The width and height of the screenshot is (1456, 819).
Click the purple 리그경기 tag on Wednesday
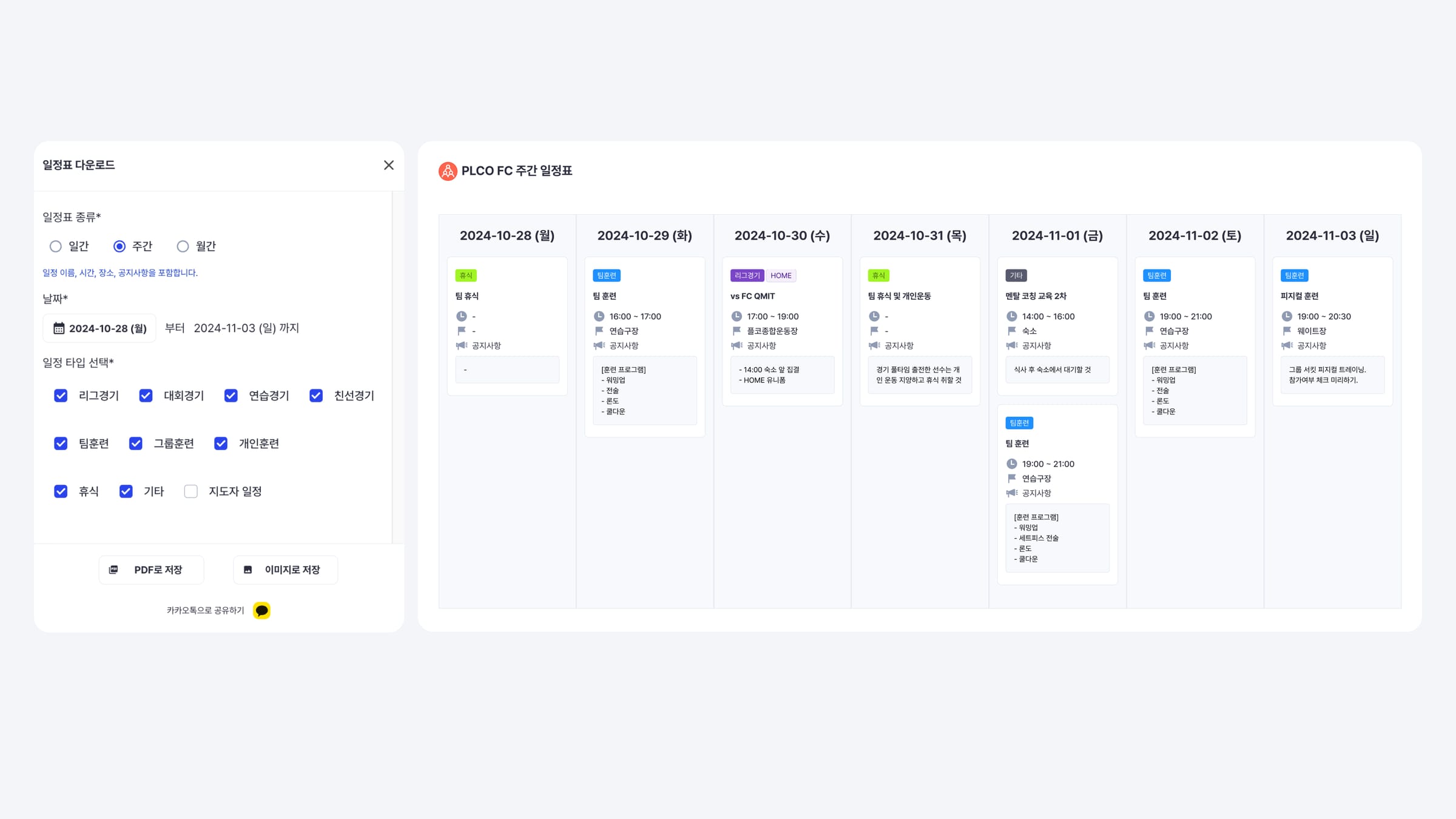[747, 275]
